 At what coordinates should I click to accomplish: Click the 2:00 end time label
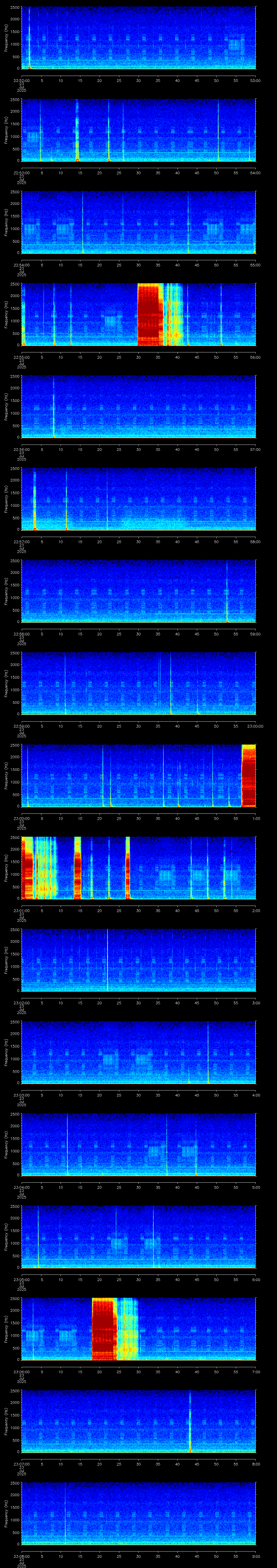coord(256,910)
